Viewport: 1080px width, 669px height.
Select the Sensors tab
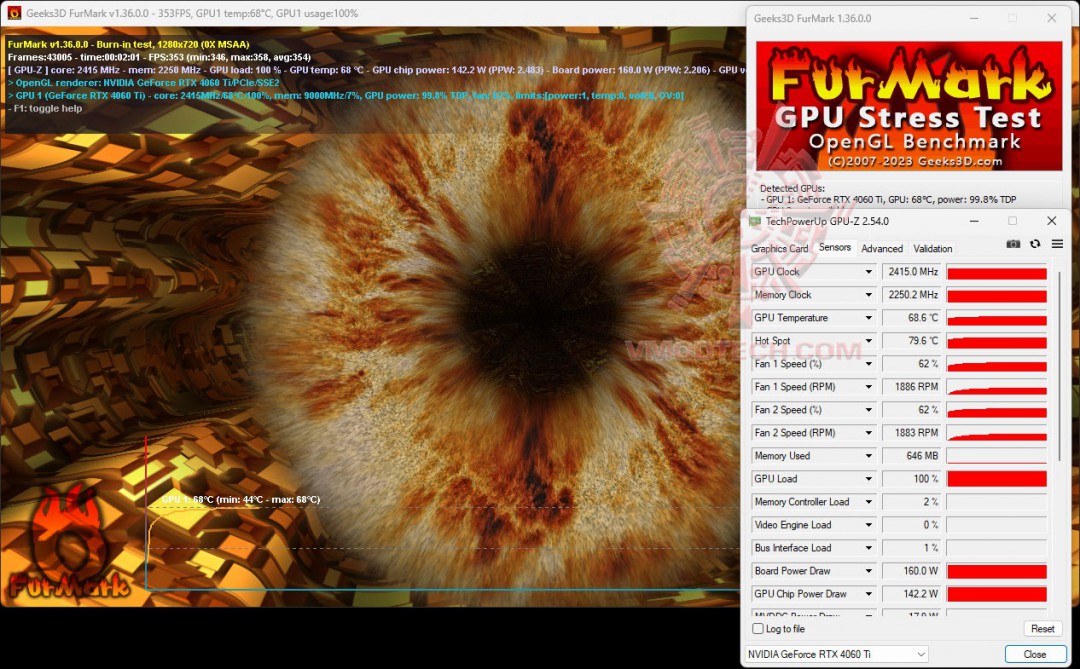tap(835, 247)
